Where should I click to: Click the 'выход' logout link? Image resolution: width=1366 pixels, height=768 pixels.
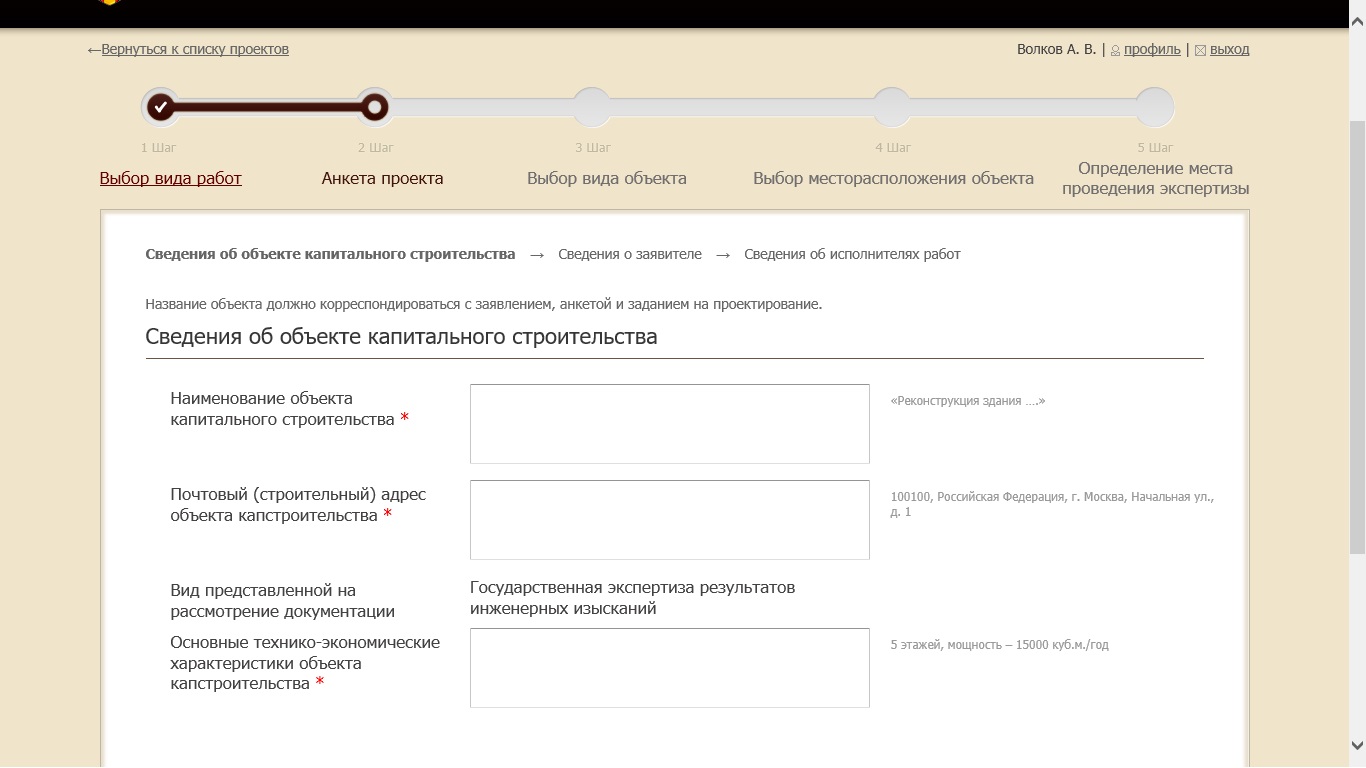point(1229,49)
